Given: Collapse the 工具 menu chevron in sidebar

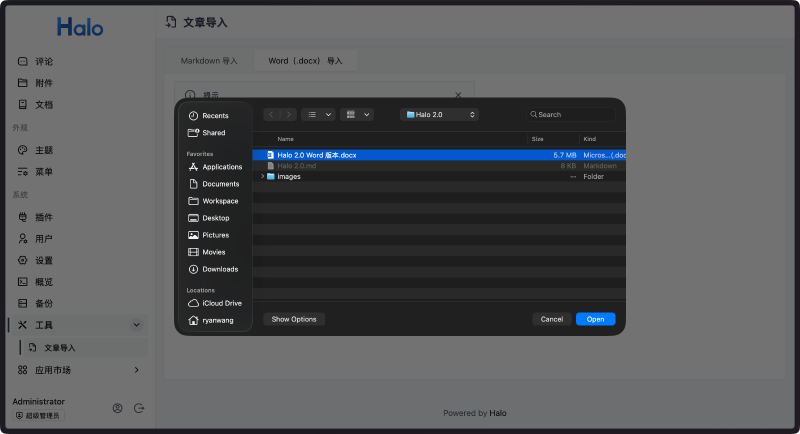Looking at the screenshot, I should pos(136,325).
